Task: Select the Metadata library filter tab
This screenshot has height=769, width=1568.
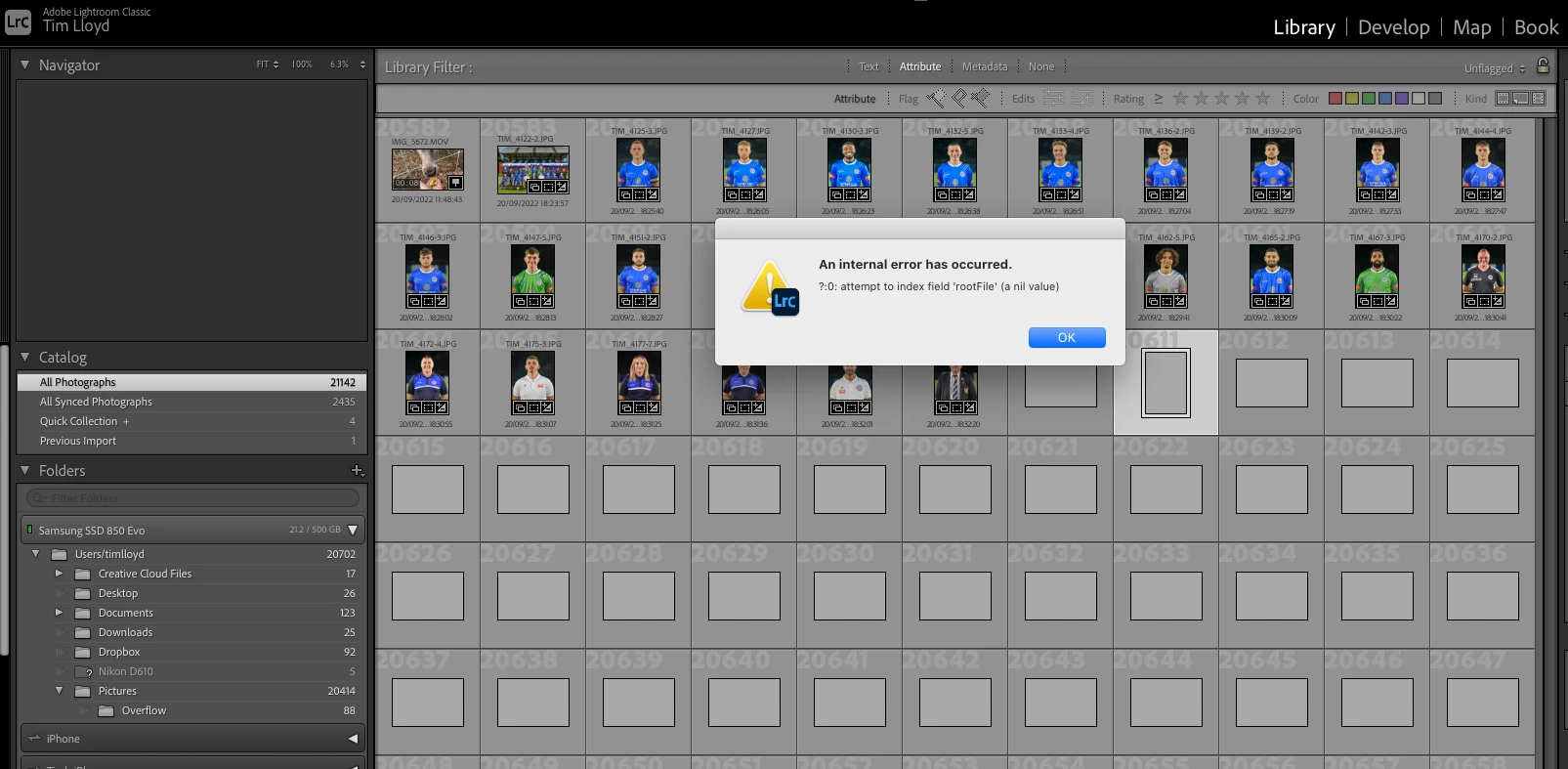Action: [x=985, y=66]
